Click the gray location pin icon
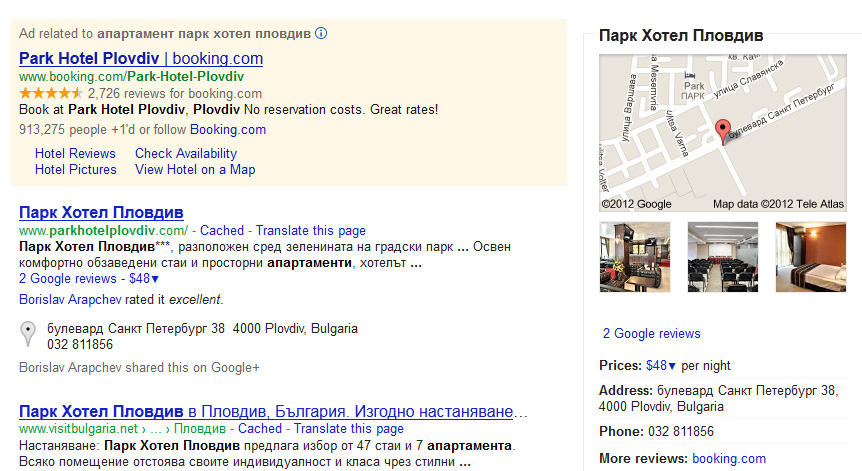Image resolution: width=862 pixels, height=471 pixels. 28,334
